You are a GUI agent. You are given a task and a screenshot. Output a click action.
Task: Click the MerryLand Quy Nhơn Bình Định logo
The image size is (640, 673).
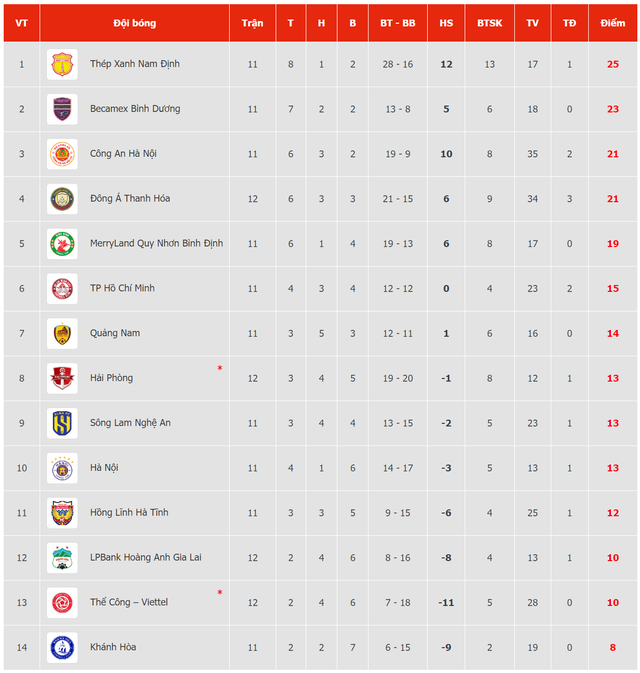click(62, 244)
